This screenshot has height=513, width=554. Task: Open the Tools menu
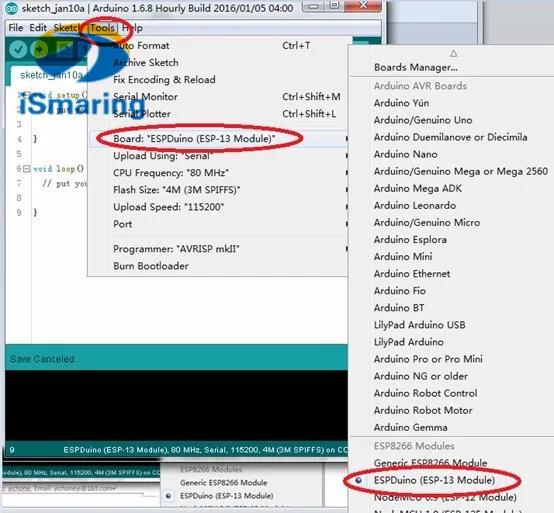102,28
